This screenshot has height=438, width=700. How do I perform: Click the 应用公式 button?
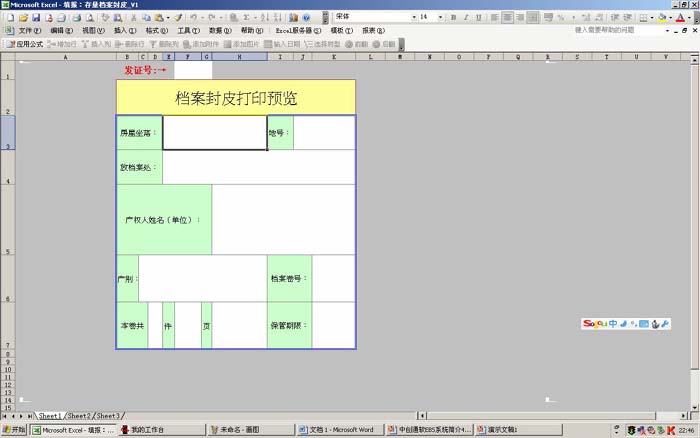(x=25, y=44)
